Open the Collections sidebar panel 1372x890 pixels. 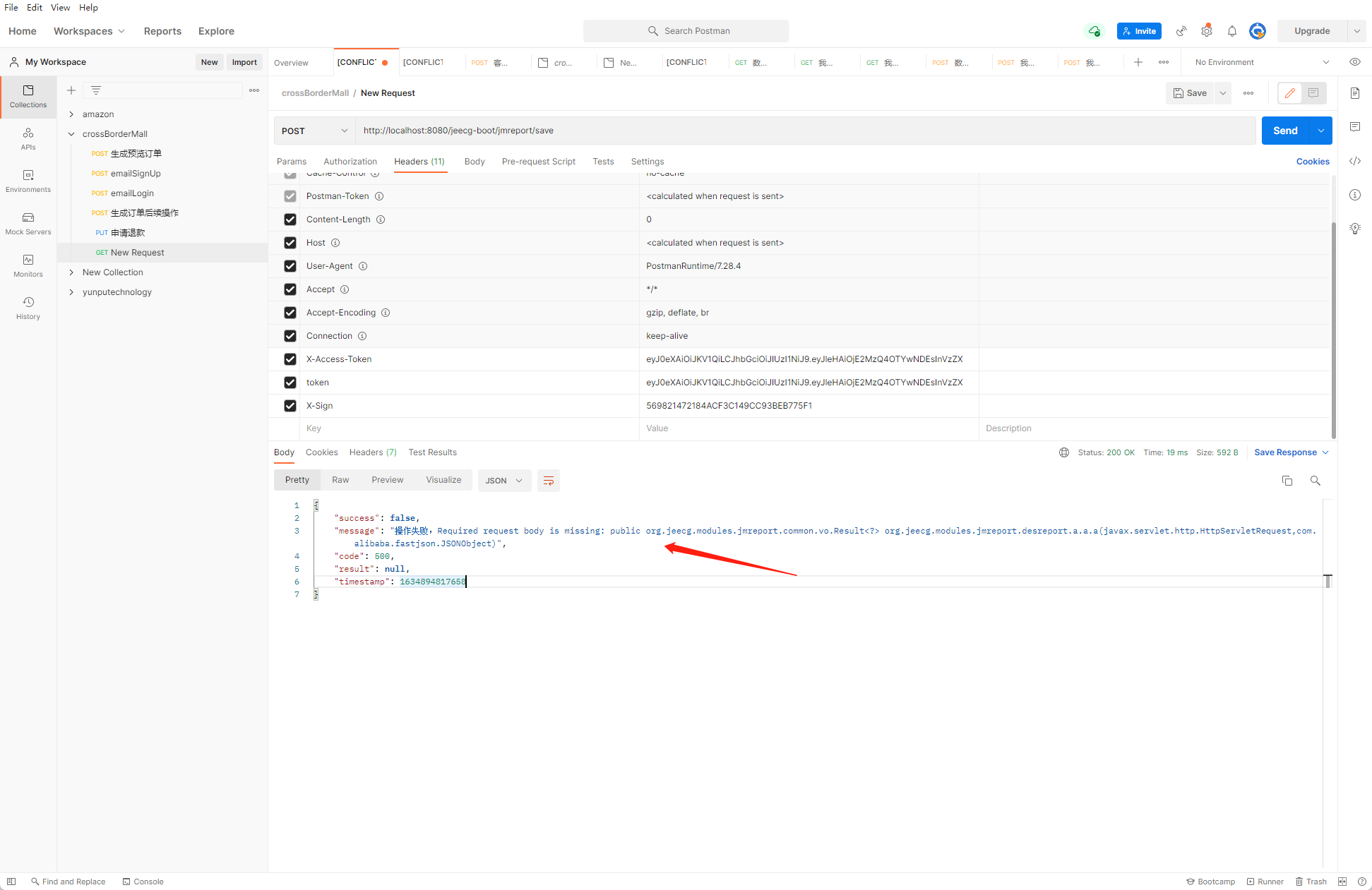point(28,97)
